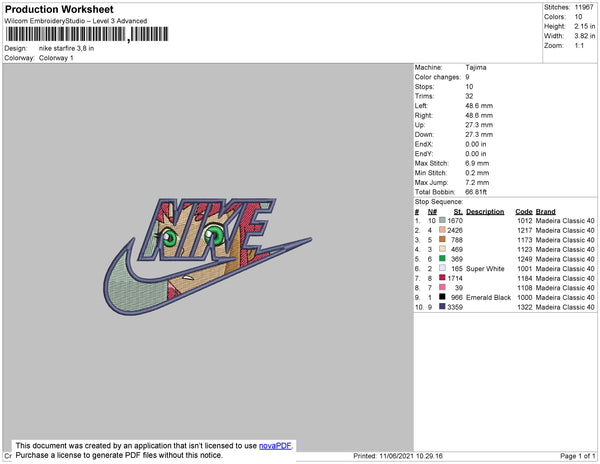This screenshot has width=600, height=464.
Task: Click the Nike Starfire embroidery design preview
Action: click(x=208, y=256)
